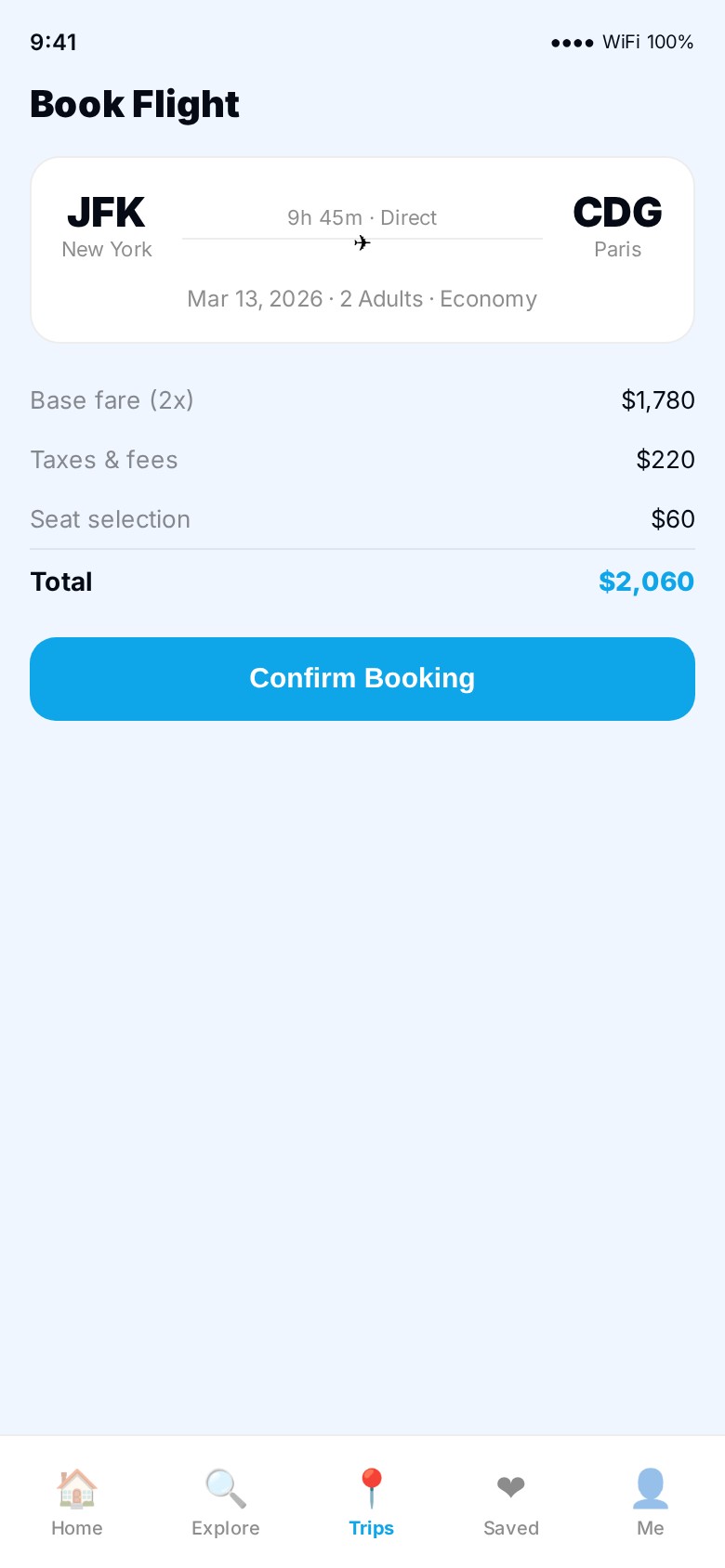Tap the 9h 45m Direct duration text
The height and width of the screenshot is (1568, 725).
[362, 217]
